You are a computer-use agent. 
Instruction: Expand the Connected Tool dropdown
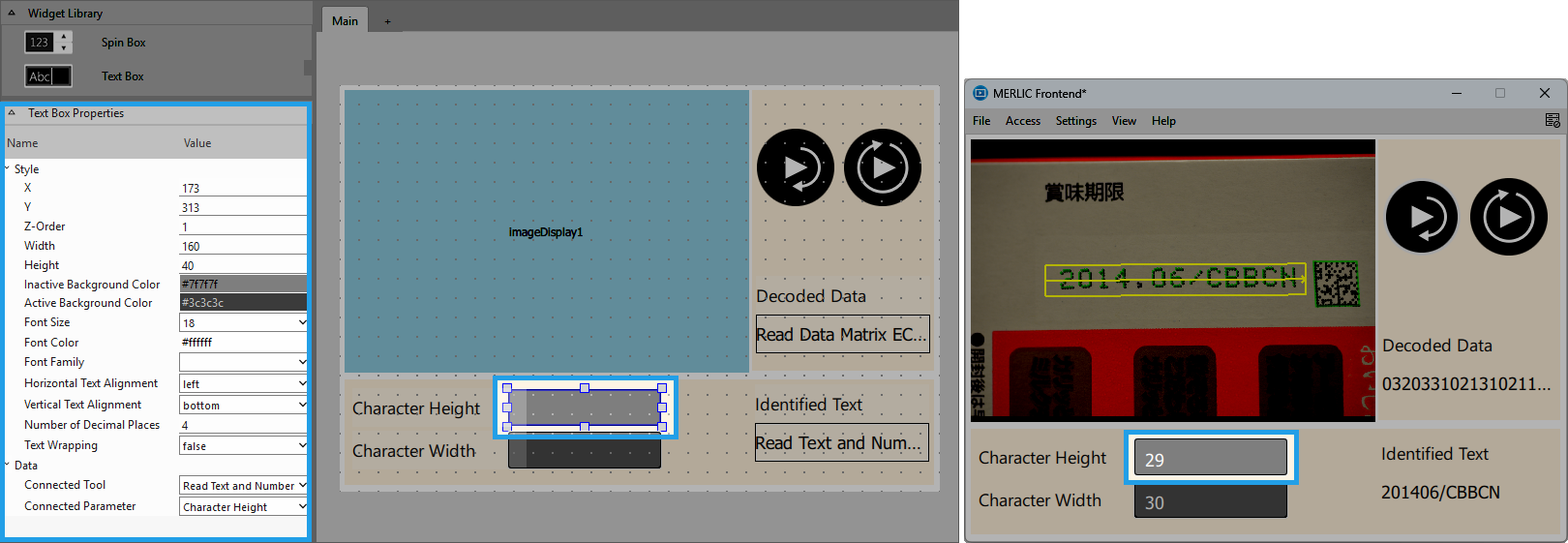click(x=302, y=486)
